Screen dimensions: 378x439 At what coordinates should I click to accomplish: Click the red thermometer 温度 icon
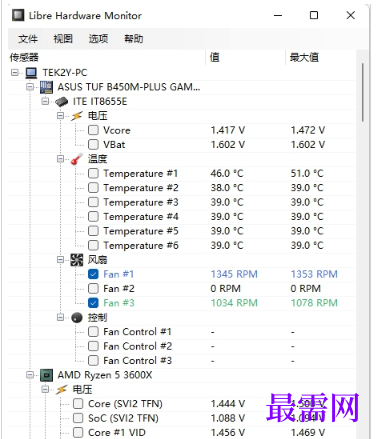pos(77,159)
